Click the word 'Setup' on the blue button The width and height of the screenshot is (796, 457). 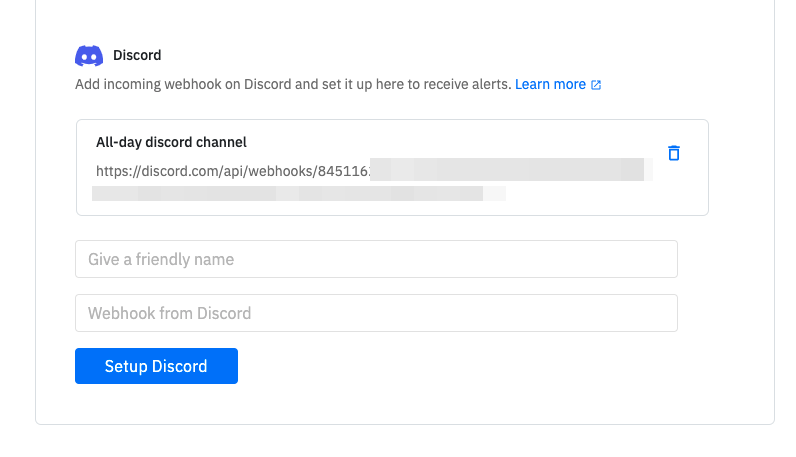click(128, 366)
